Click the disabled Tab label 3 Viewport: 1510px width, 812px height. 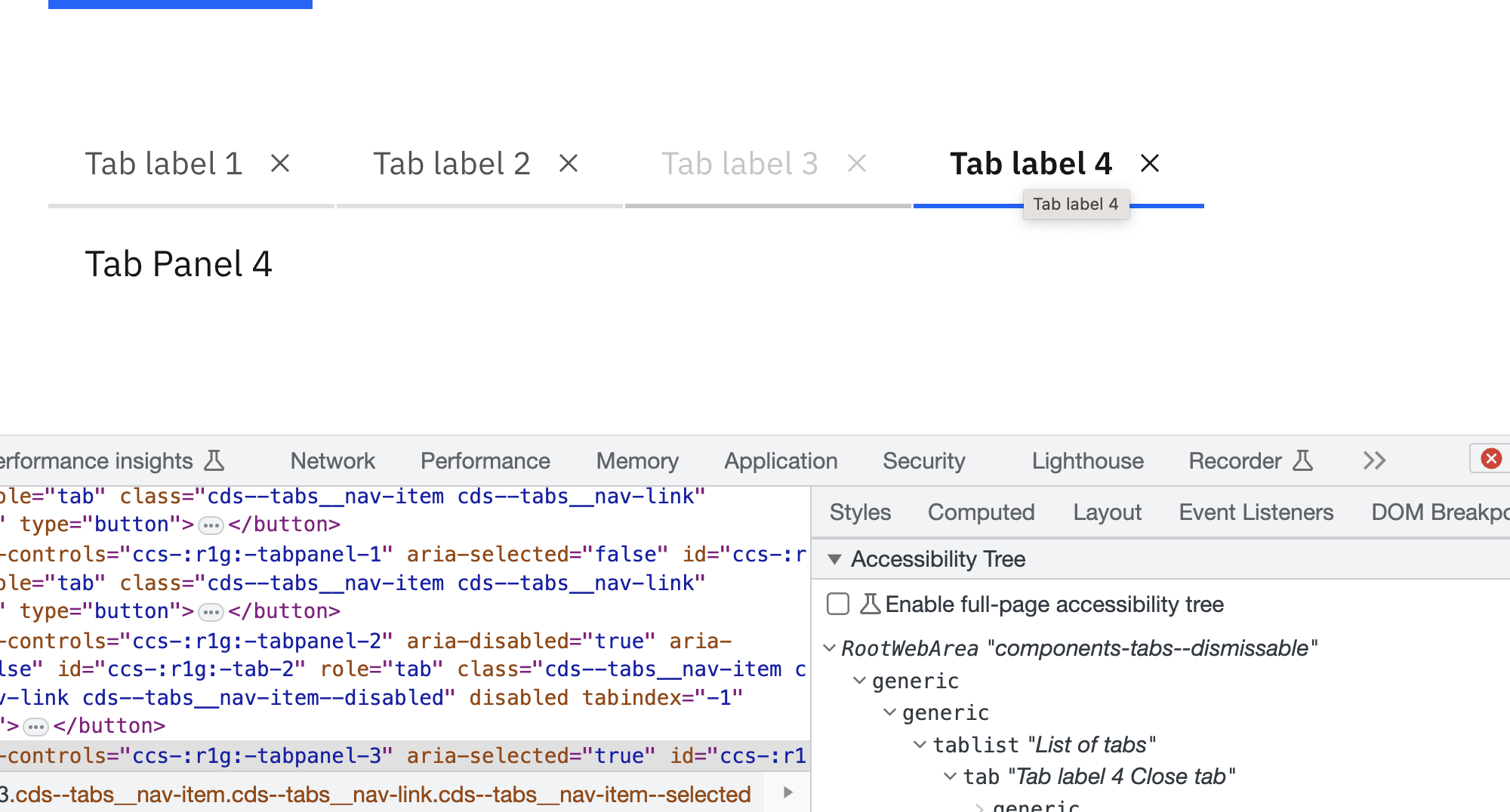(x=740, y=164)
